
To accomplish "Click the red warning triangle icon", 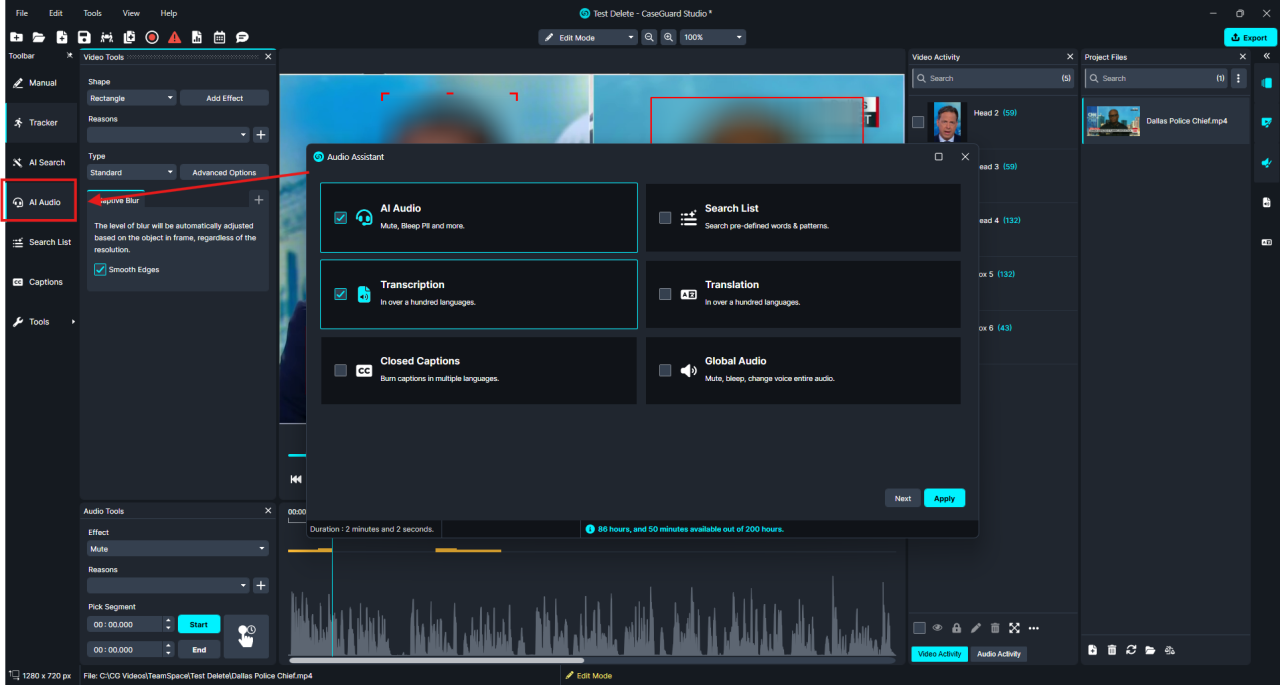I will click(x=174, y=37).
